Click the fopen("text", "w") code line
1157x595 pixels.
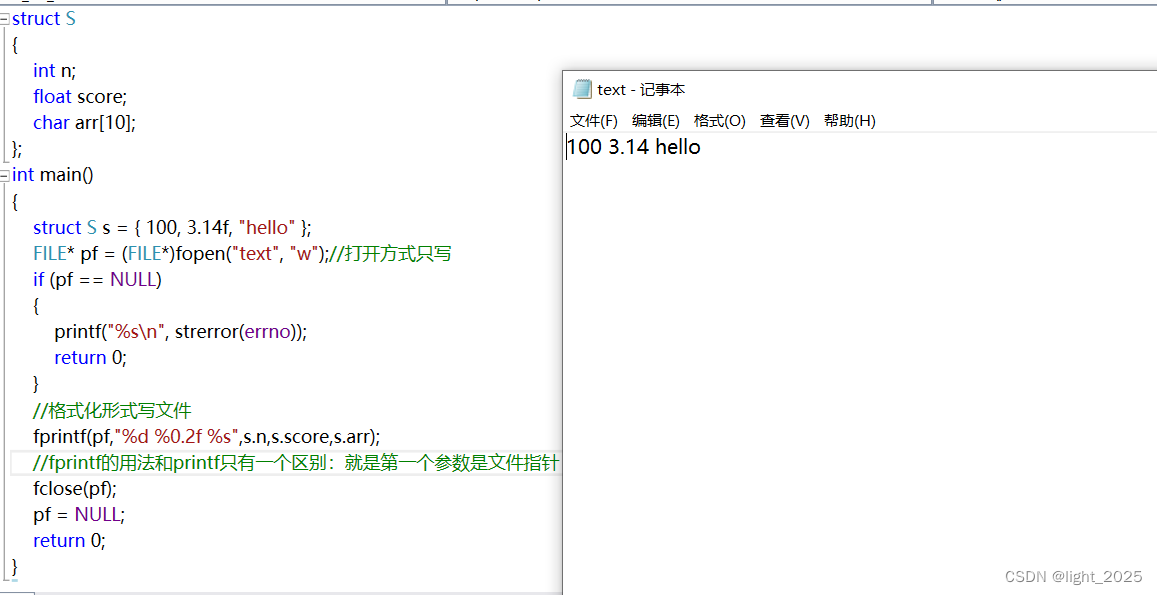180,254
